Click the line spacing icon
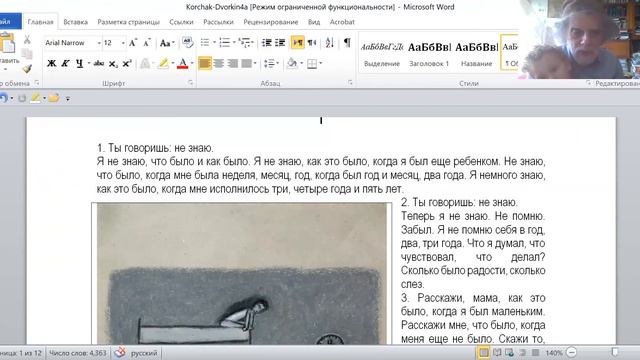This screenshot has width=640, height=360. 269,64
